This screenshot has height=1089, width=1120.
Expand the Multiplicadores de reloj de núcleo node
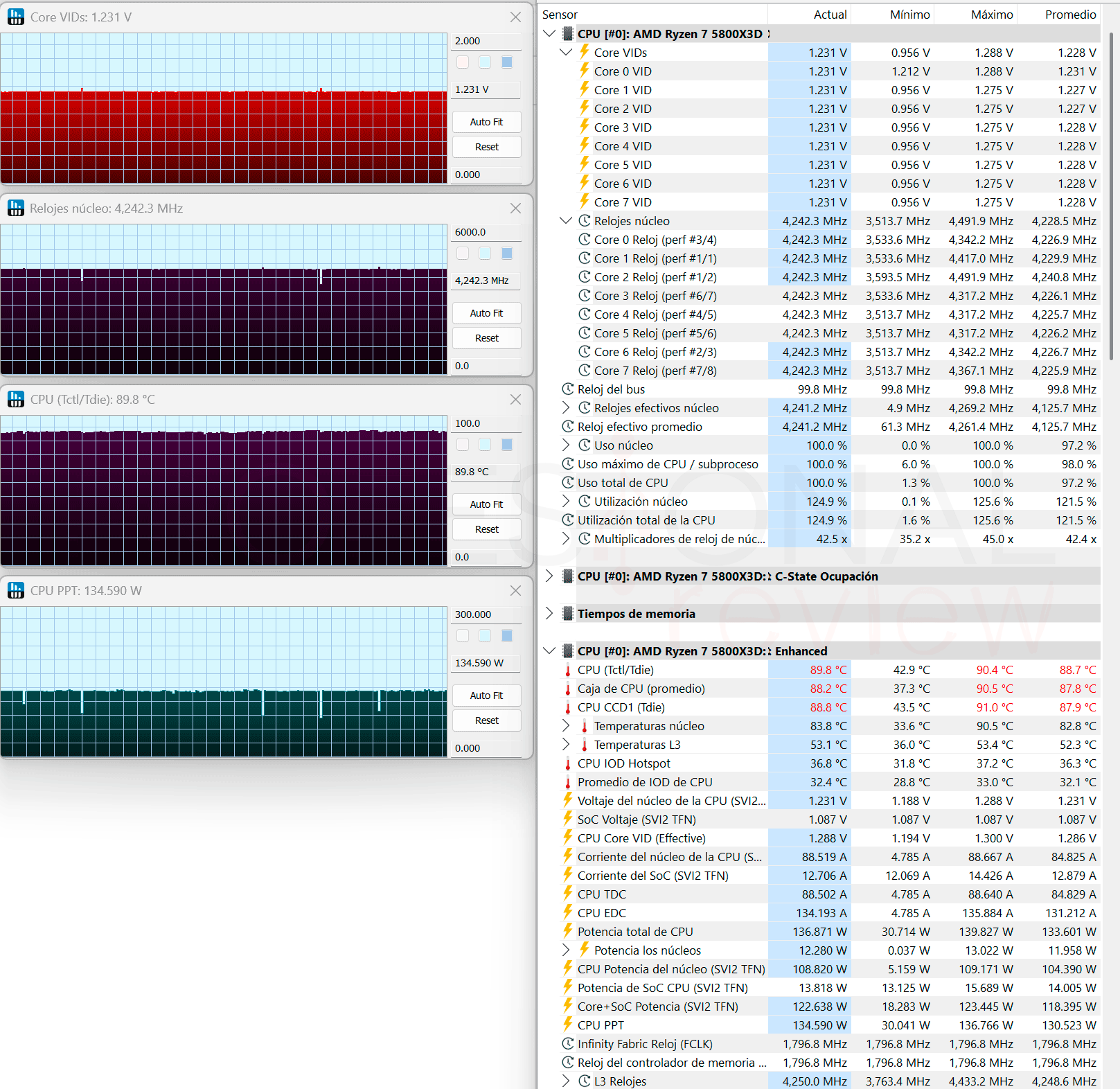pos(566,538)
